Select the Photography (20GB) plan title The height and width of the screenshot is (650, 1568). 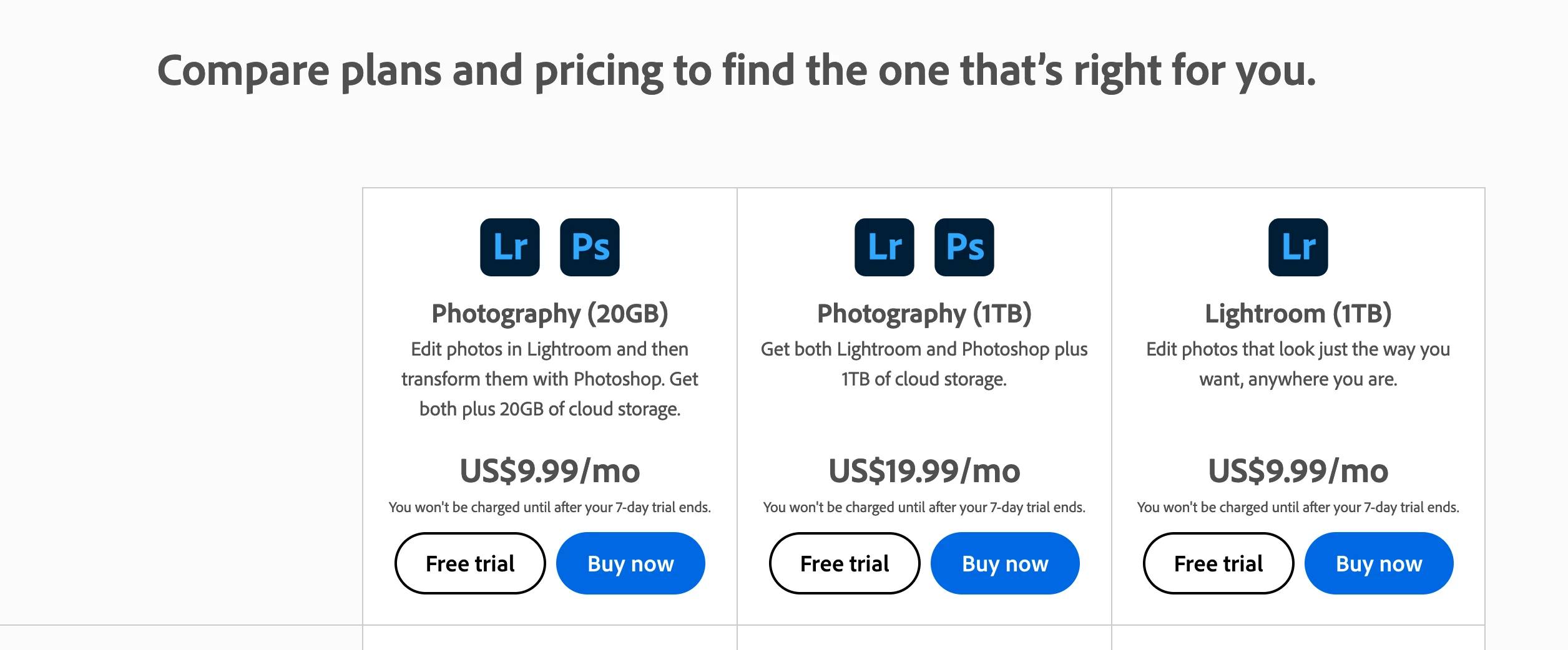[x=550, y=314]
